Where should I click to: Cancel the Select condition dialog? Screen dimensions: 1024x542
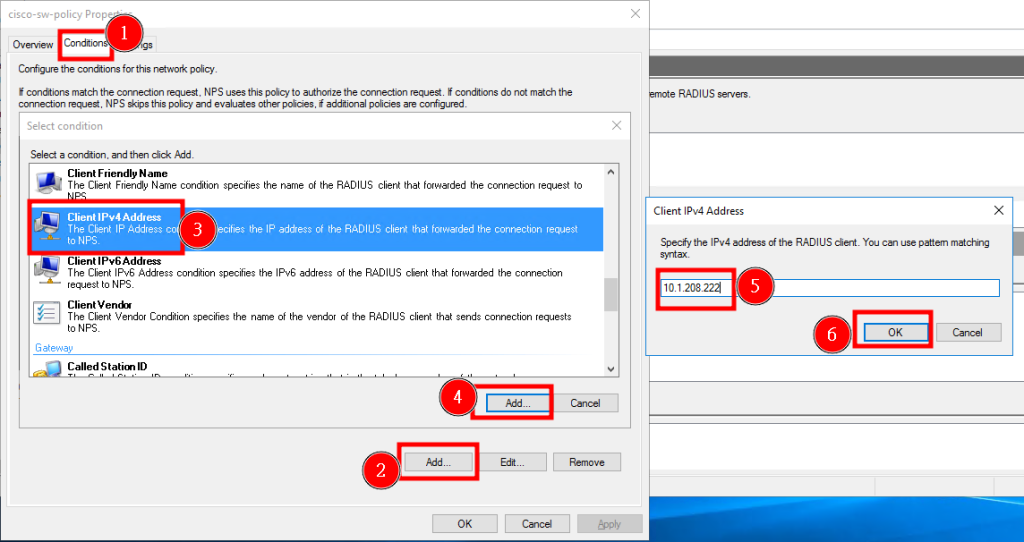[584, 403]
